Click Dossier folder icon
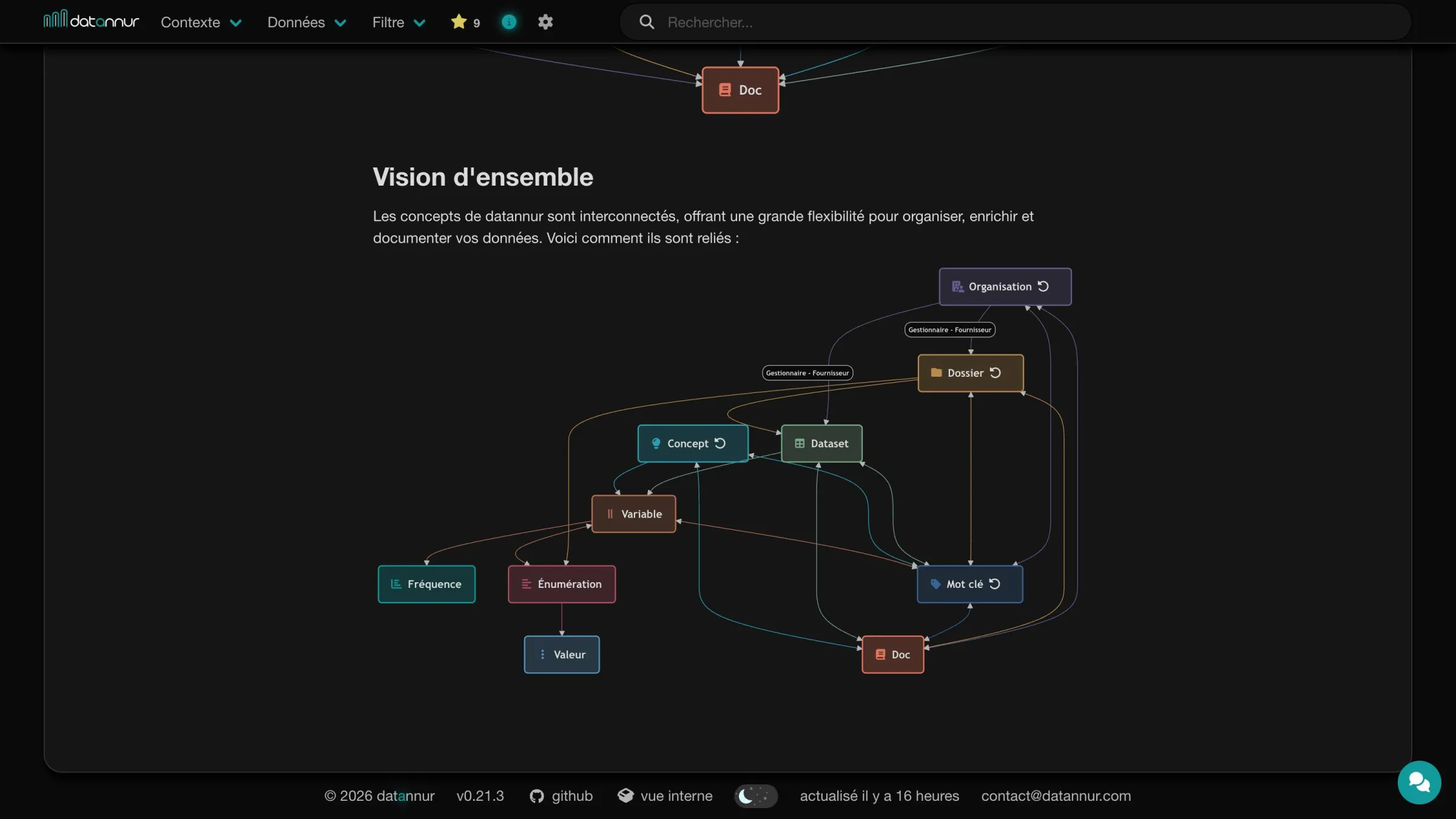Viewport: 1456px width, 819px height. tap(936, 372)
